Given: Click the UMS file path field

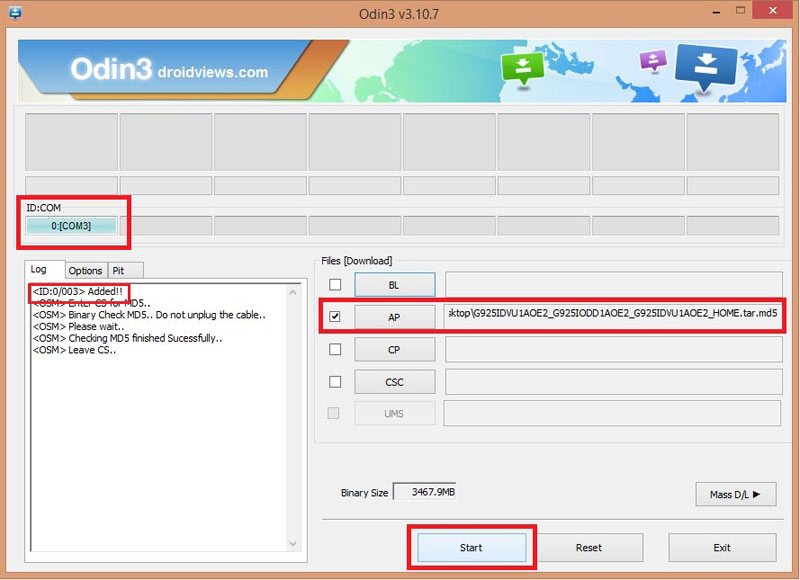Looking at the screenshot, I should click(x=612, y=413).
